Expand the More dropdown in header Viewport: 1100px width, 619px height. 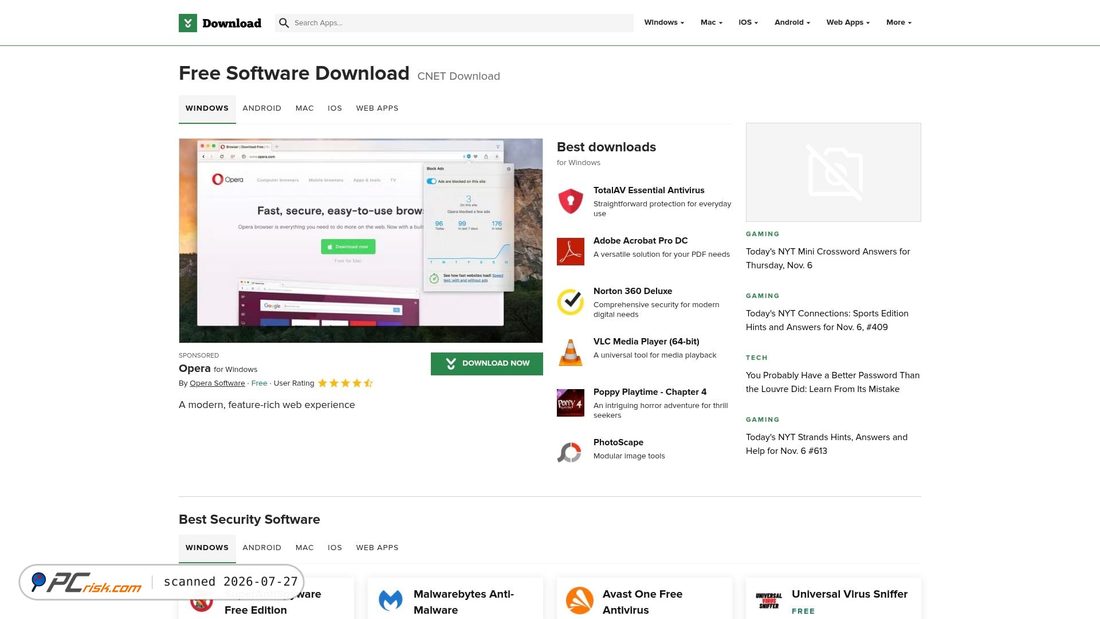tap(899, 22)
